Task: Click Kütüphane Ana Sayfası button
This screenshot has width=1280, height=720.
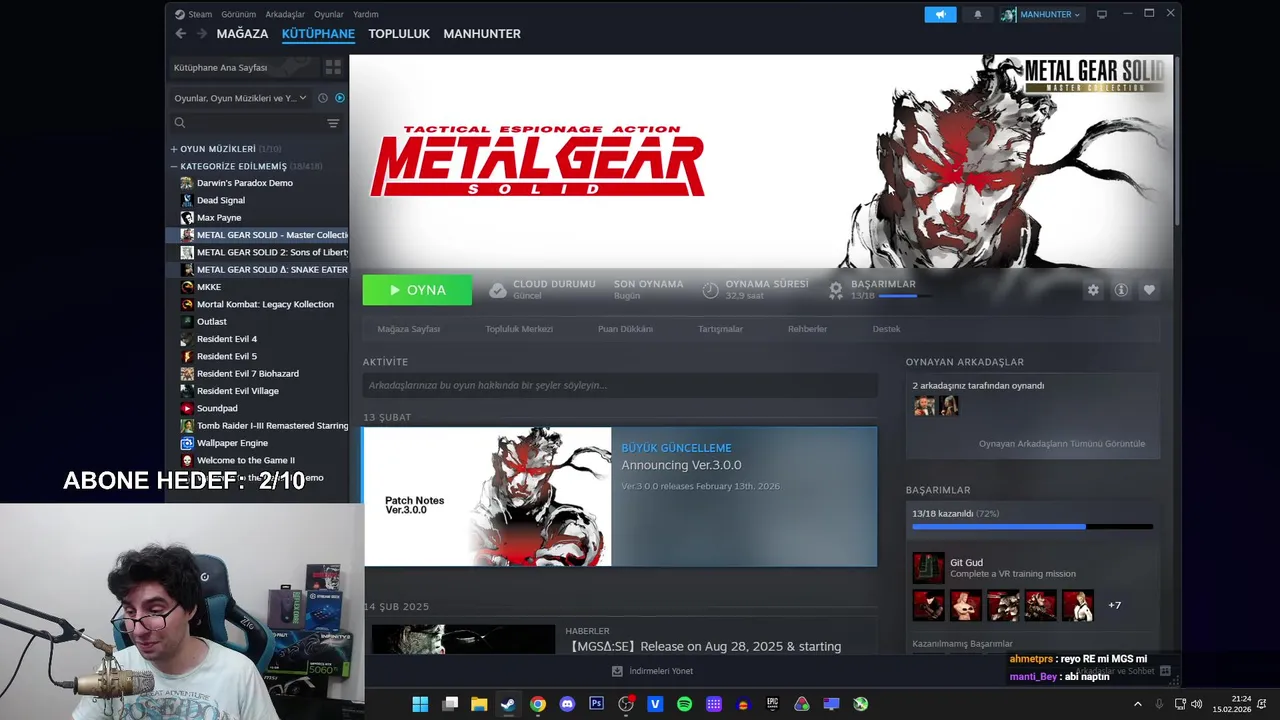Action: click(243, 67)
